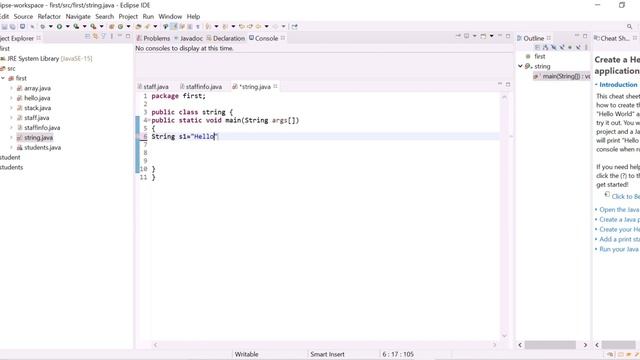Click the New Java Package icon
This screenshot has height=360, width=640.
tap(111, 27)
